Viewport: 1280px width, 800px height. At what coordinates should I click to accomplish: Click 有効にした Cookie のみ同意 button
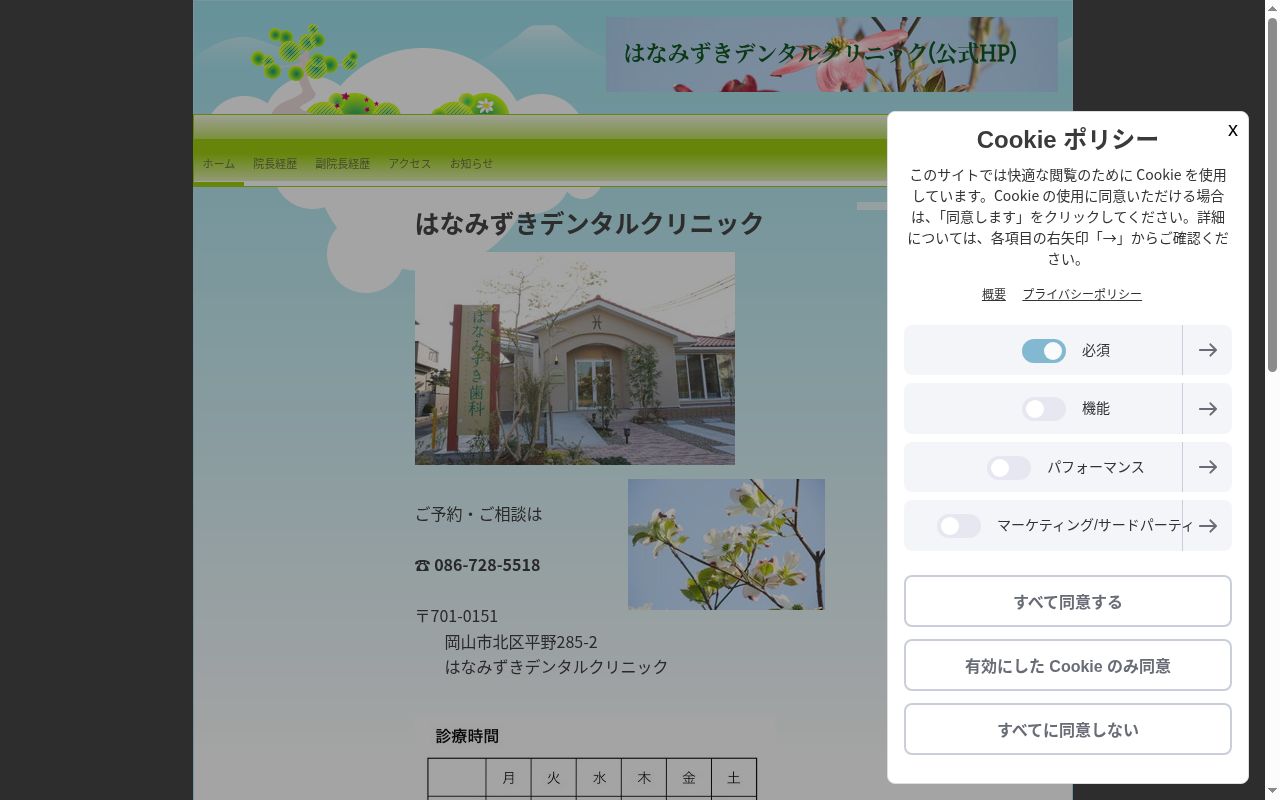coord(1067,666)
